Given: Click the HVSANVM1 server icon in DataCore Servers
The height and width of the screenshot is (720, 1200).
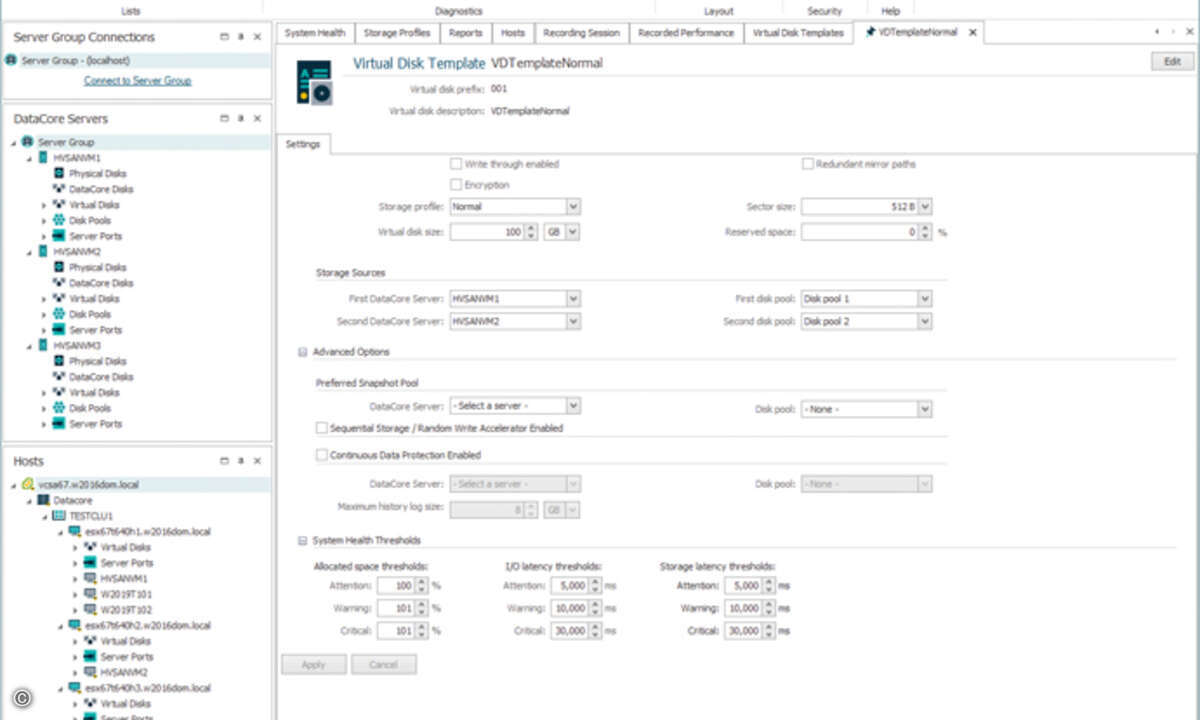Looking at the screenshot, I should coord(43,158).
